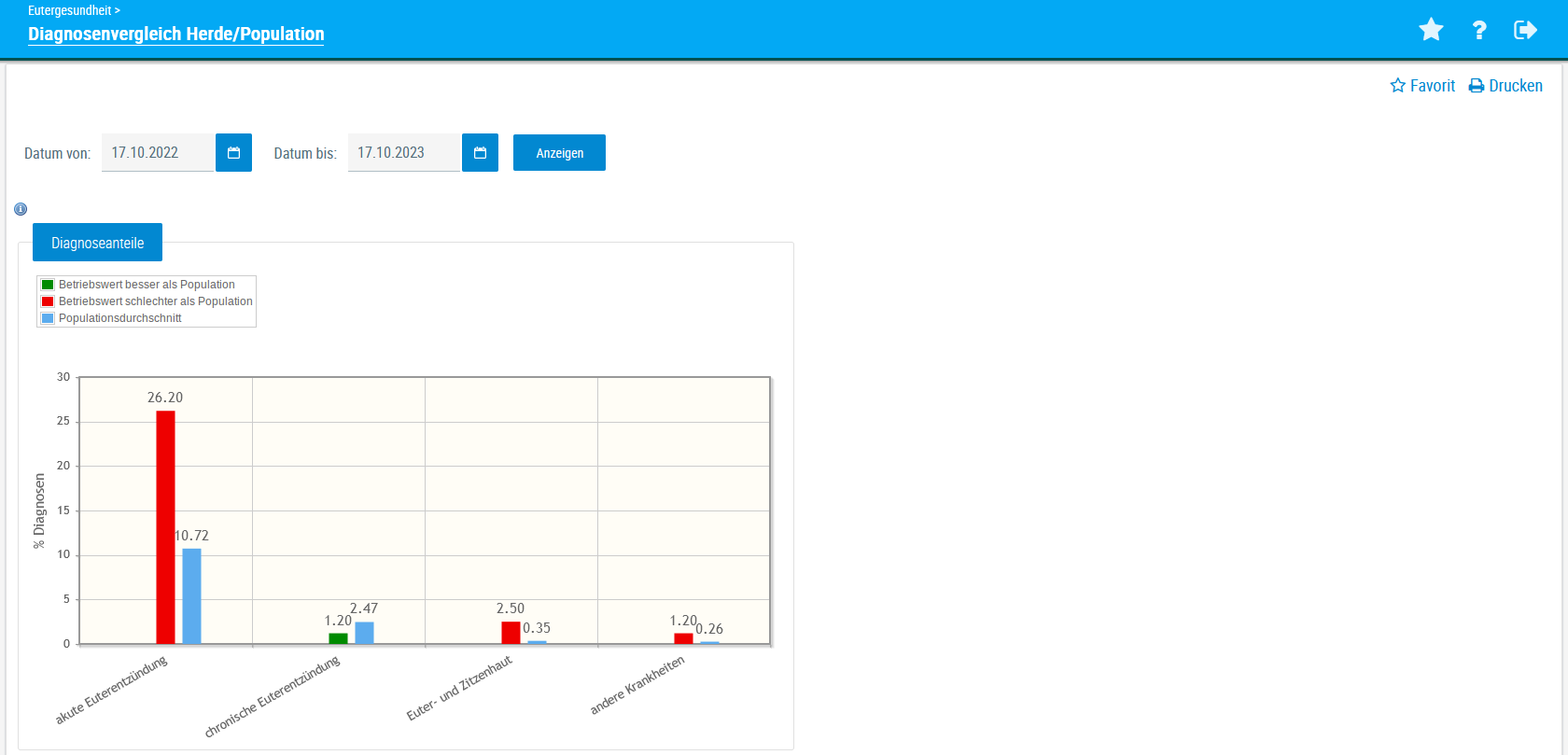1568x755 pixels.
Task: Click the 2.47 value label
Action: (364, 608)
